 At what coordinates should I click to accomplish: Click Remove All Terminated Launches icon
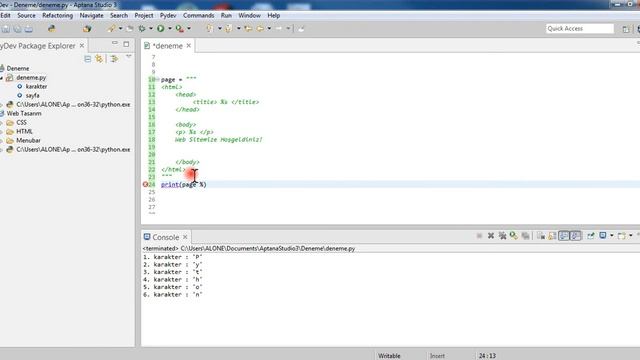click(x=502, y=236)
